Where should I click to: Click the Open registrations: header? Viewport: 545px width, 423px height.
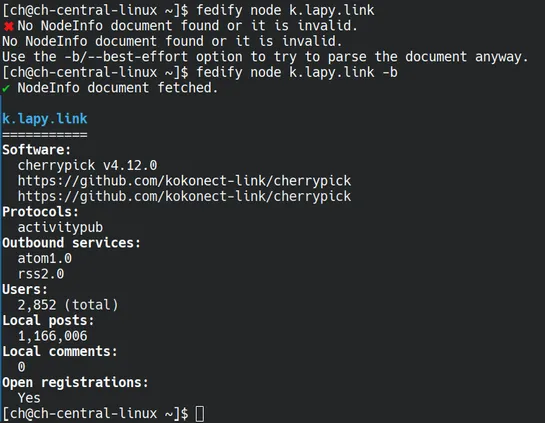click(x=75, y=382)
